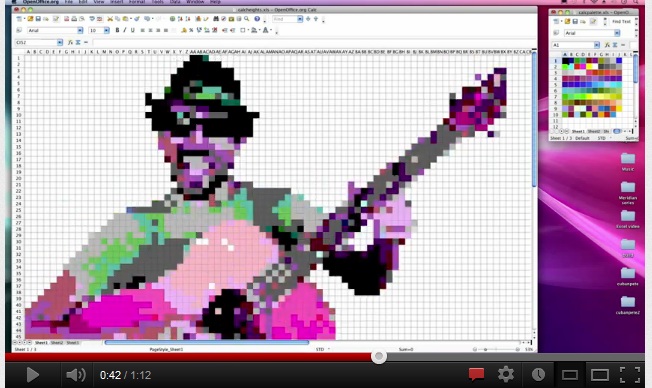The height and width of the screenshot is (388, 652).
Task: Mute the video using the speaker icon
Action: pyautogui.click(x=76, y=375)
